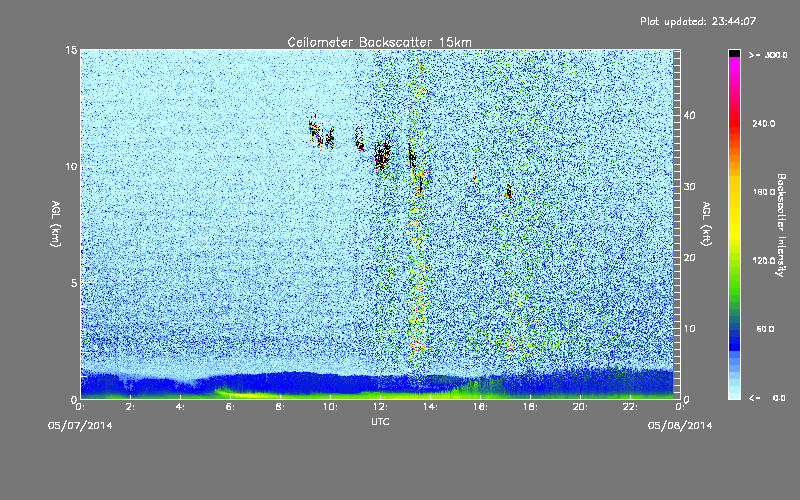Click the '60.0' colorbar label
Screen dimensions: 800x500
click(765, 329)
